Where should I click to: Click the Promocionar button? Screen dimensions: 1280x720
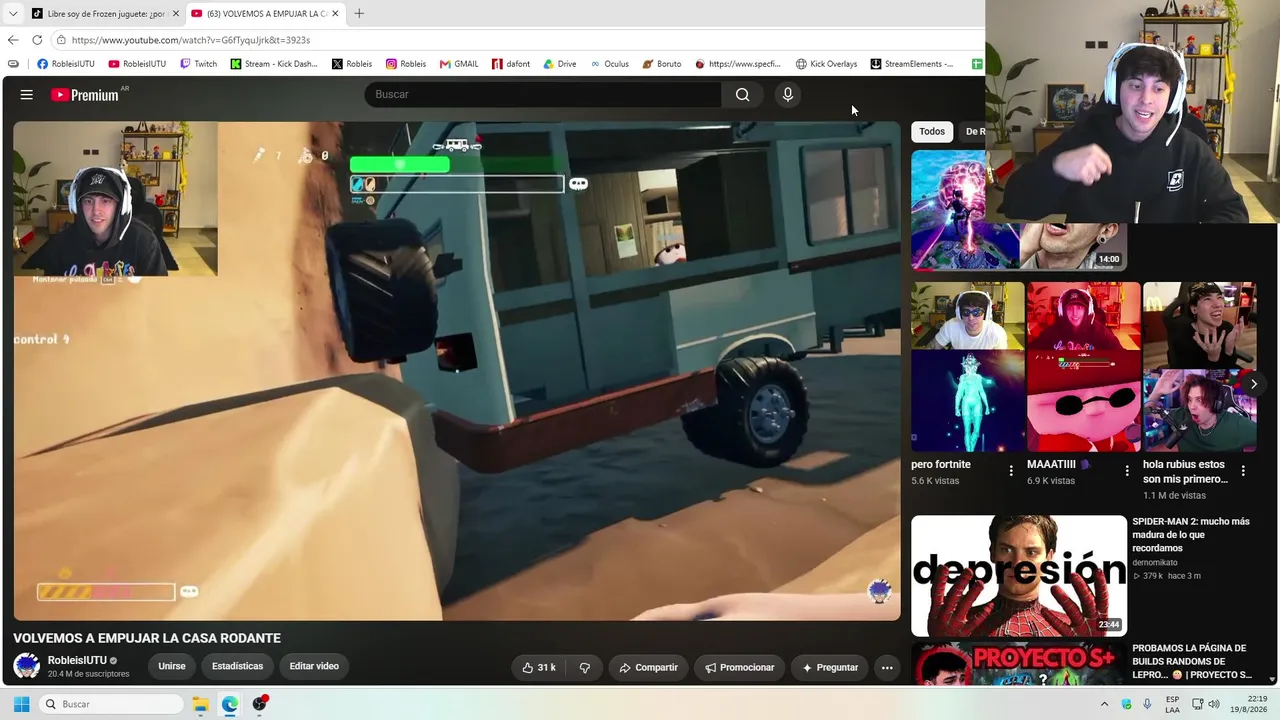point(739,667)
